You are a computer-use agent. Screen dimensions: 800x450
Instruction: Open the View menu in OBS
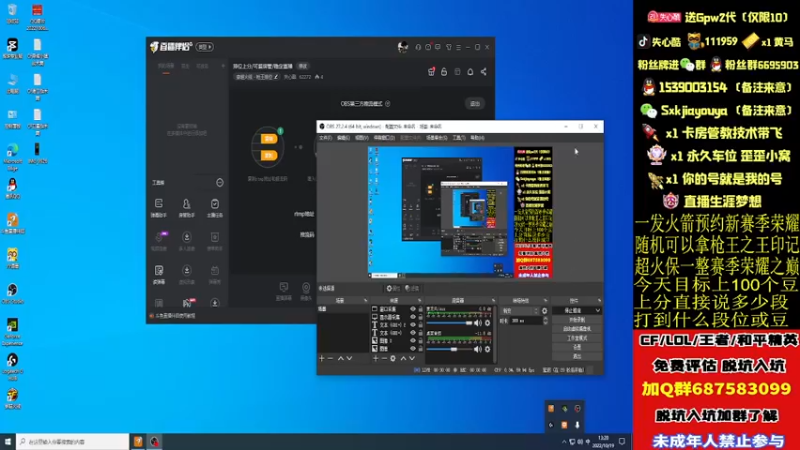click(x=361, y=138)
